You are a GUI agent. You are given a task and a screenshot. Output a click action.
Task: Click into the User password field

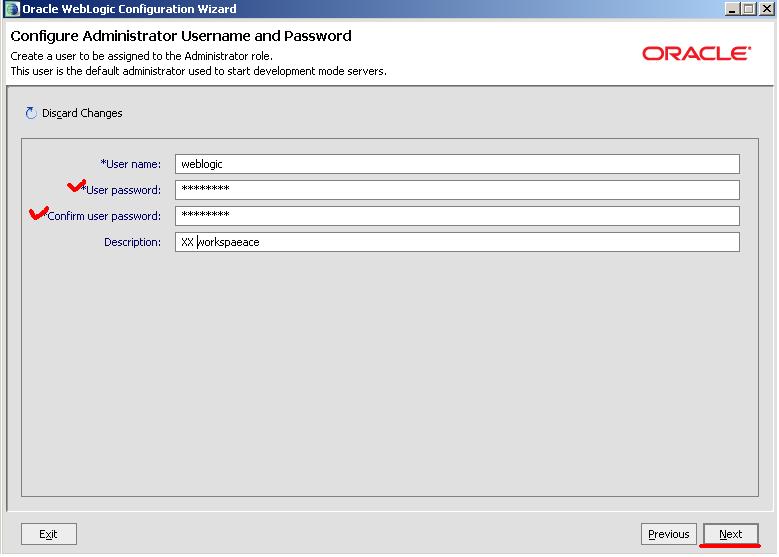point(457,190)
